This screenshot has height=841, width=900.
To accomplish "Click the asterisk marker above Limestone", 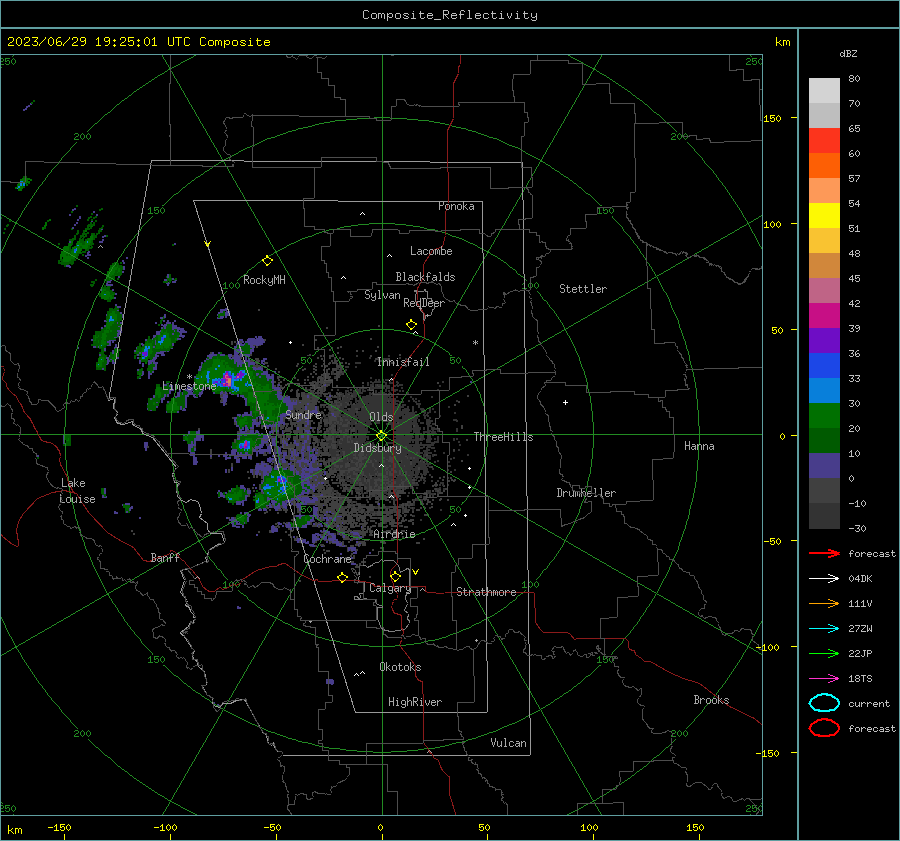I will click(x=189, y=377).
